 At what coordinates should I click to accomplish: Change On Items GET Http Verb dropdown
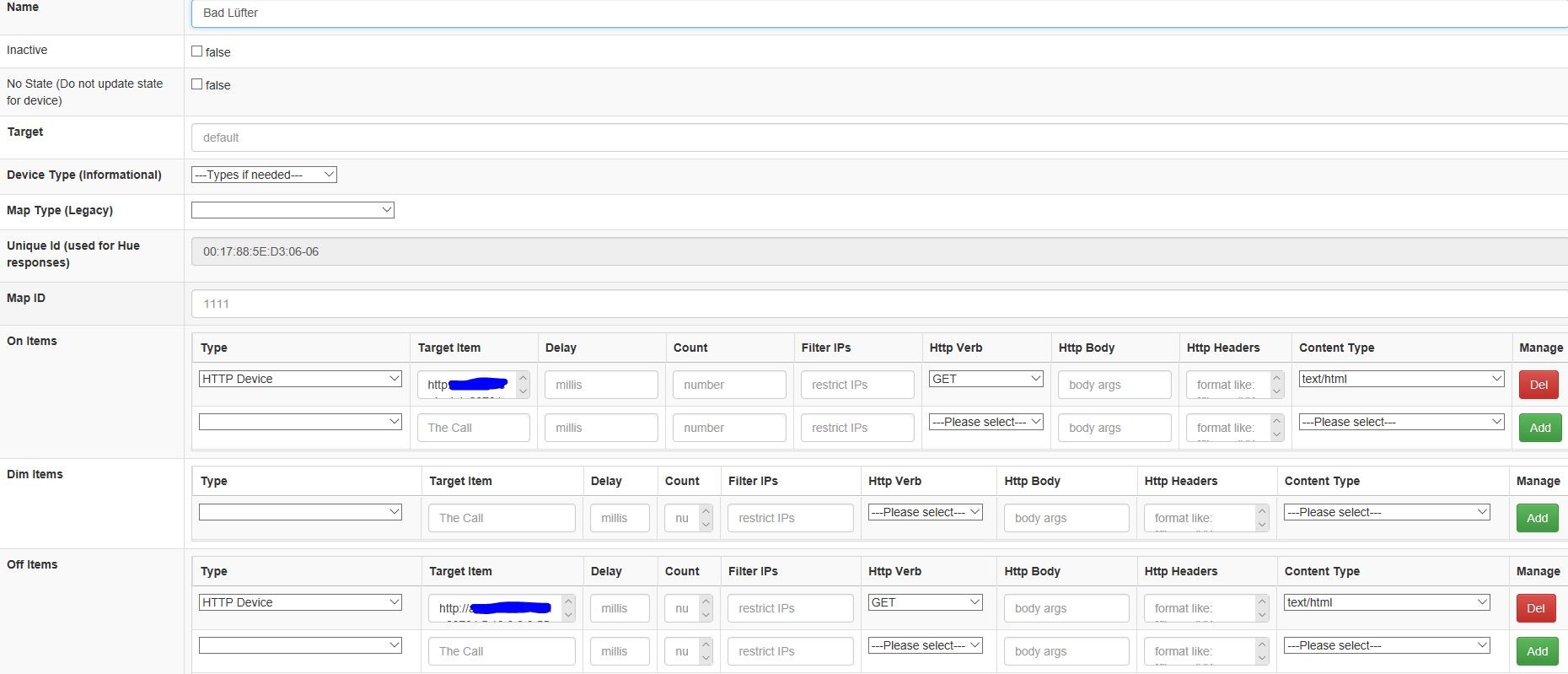click(x=985, y=379)
